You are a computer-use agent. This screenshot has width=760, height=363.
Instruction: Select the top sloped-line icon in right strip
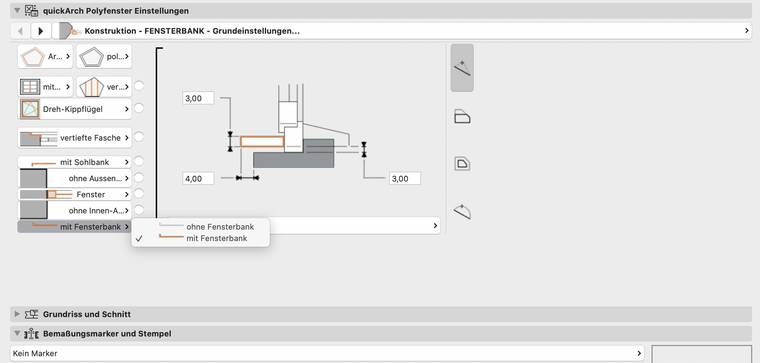pos(462,68)
